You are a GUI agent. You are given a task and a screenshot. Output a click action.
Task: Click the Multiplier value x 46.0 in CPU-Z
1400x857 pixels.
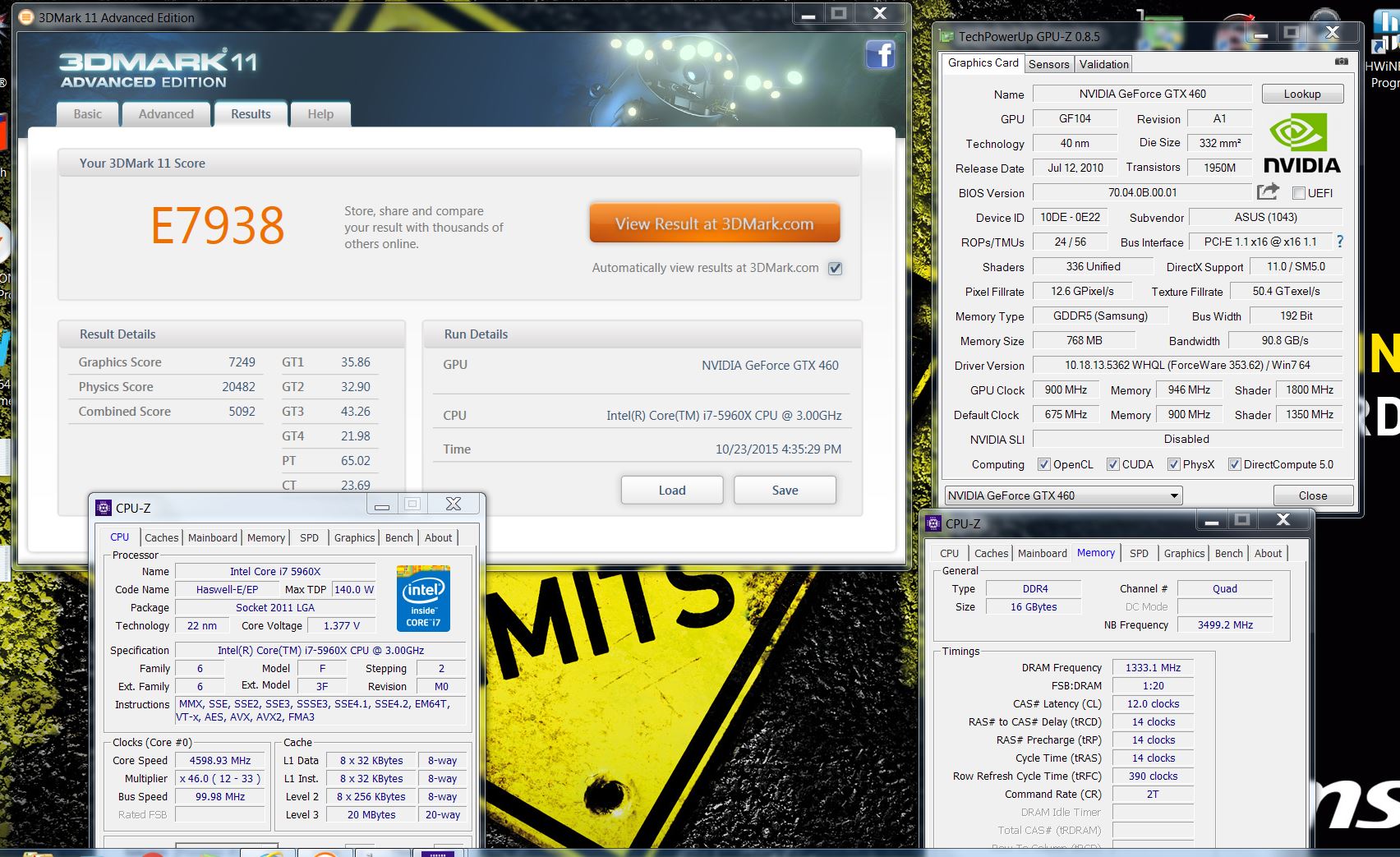click(x=220, y=779)
